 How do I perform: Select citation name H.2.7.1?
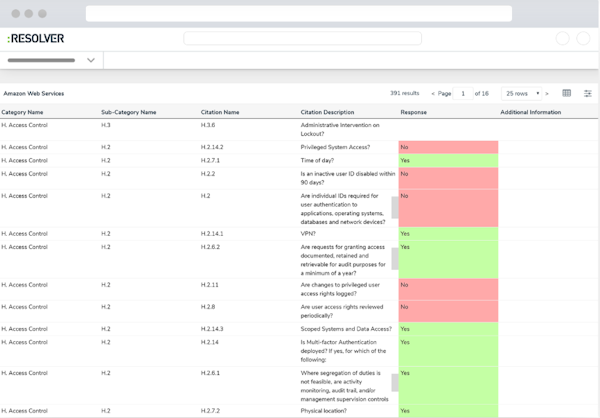point(210,160)
